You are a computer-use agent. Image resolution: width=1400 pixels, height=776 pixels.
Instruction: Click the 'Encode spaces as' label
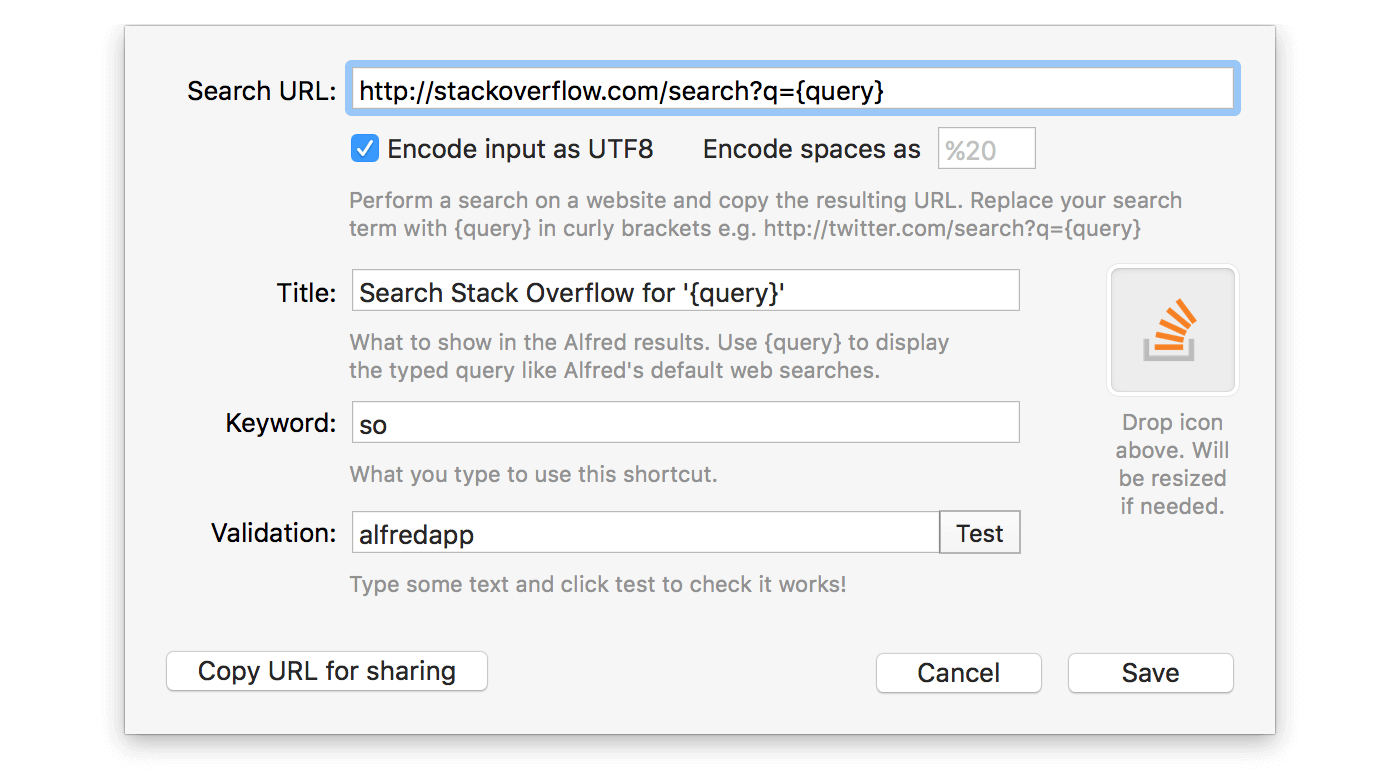(810, 148)
